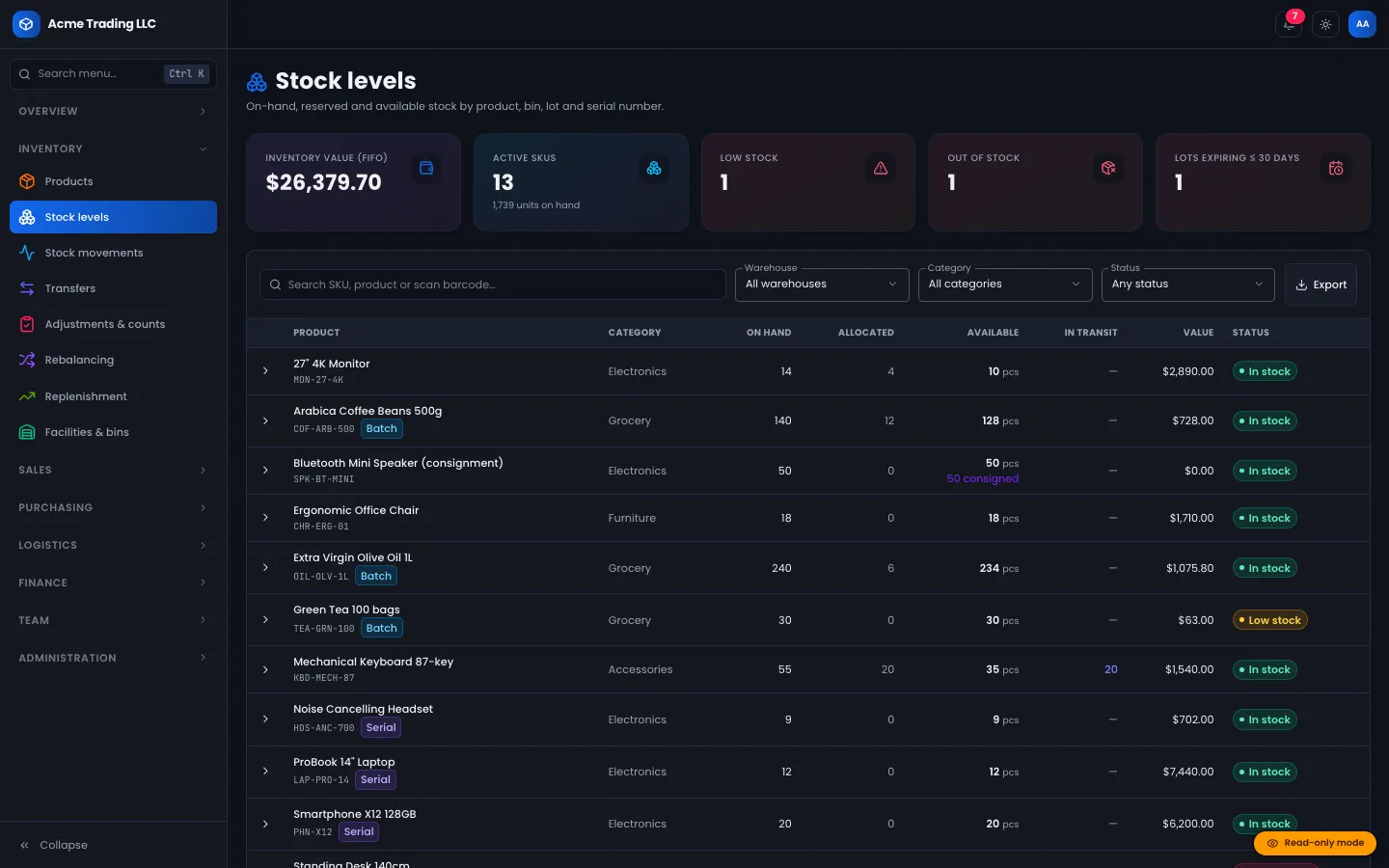This screenshot has width=1389, height=868.
Task: Open the Warehouse filter dropdown
Action: (822, 285)
